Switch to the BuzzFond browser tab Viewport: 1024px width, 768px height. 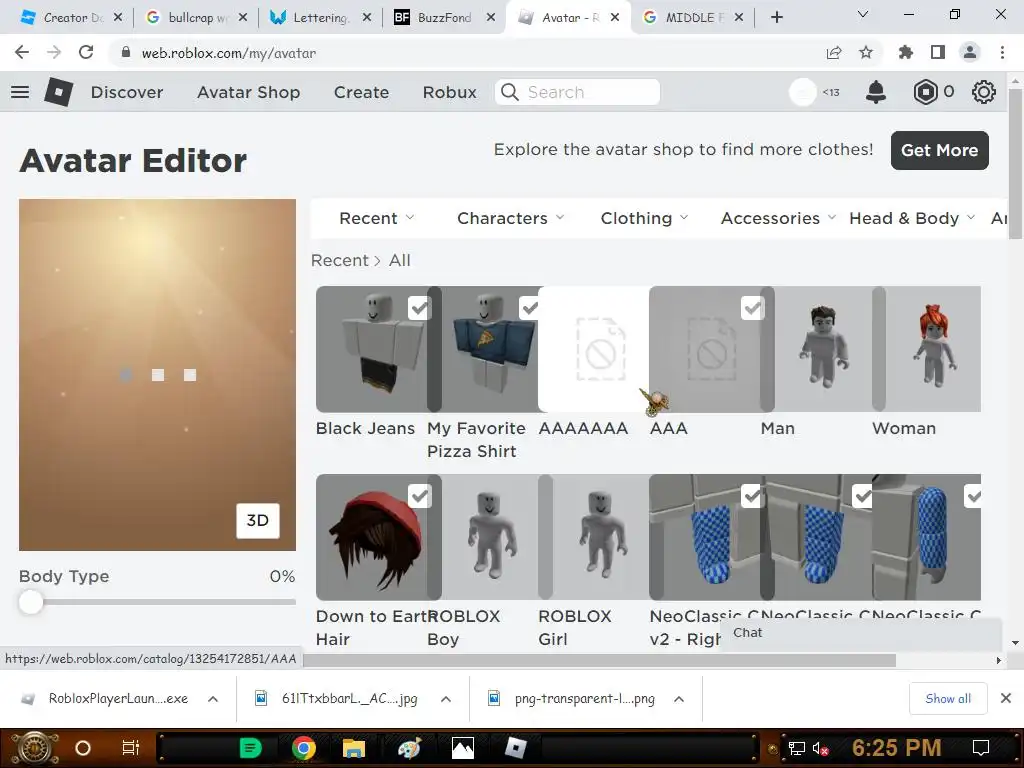[442, 18]
